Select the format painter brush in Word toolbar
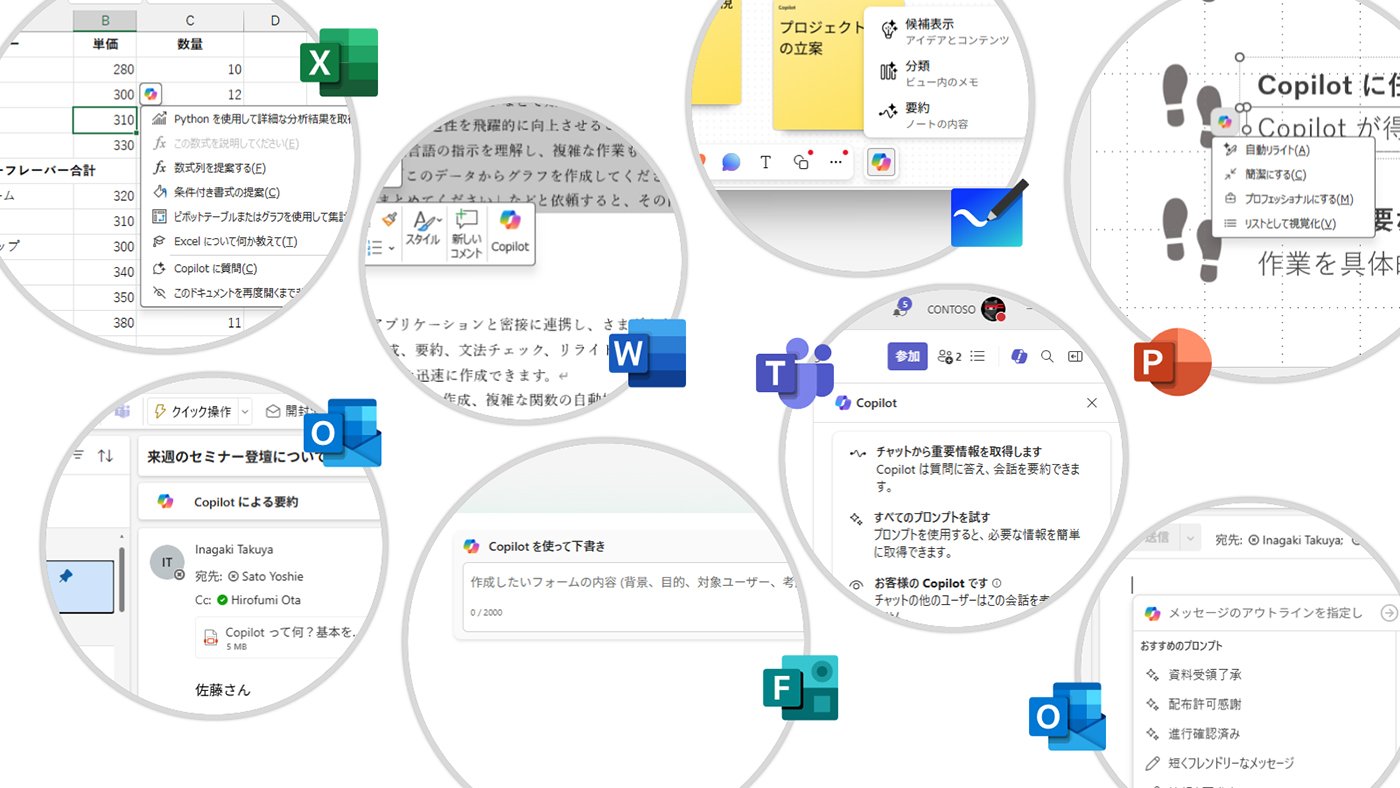Image resolution: width=1400 pixels, height=788 pixels. tap(389, 218)
